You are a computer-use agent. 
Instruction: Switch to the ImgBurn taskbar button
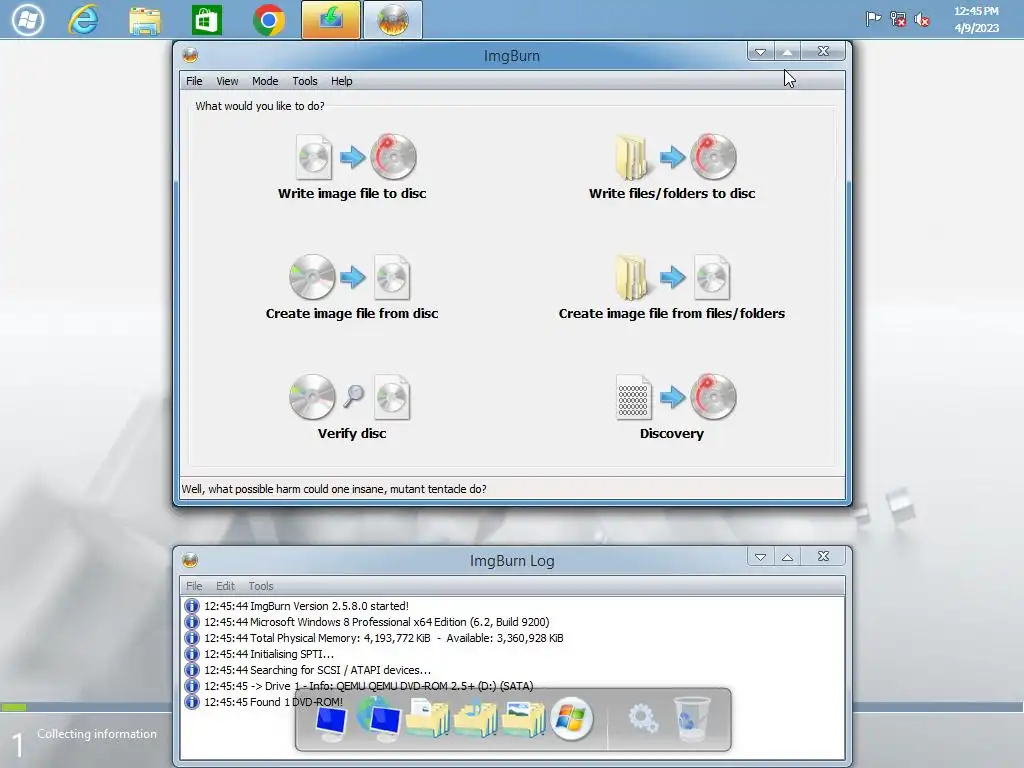pos(392,20)
